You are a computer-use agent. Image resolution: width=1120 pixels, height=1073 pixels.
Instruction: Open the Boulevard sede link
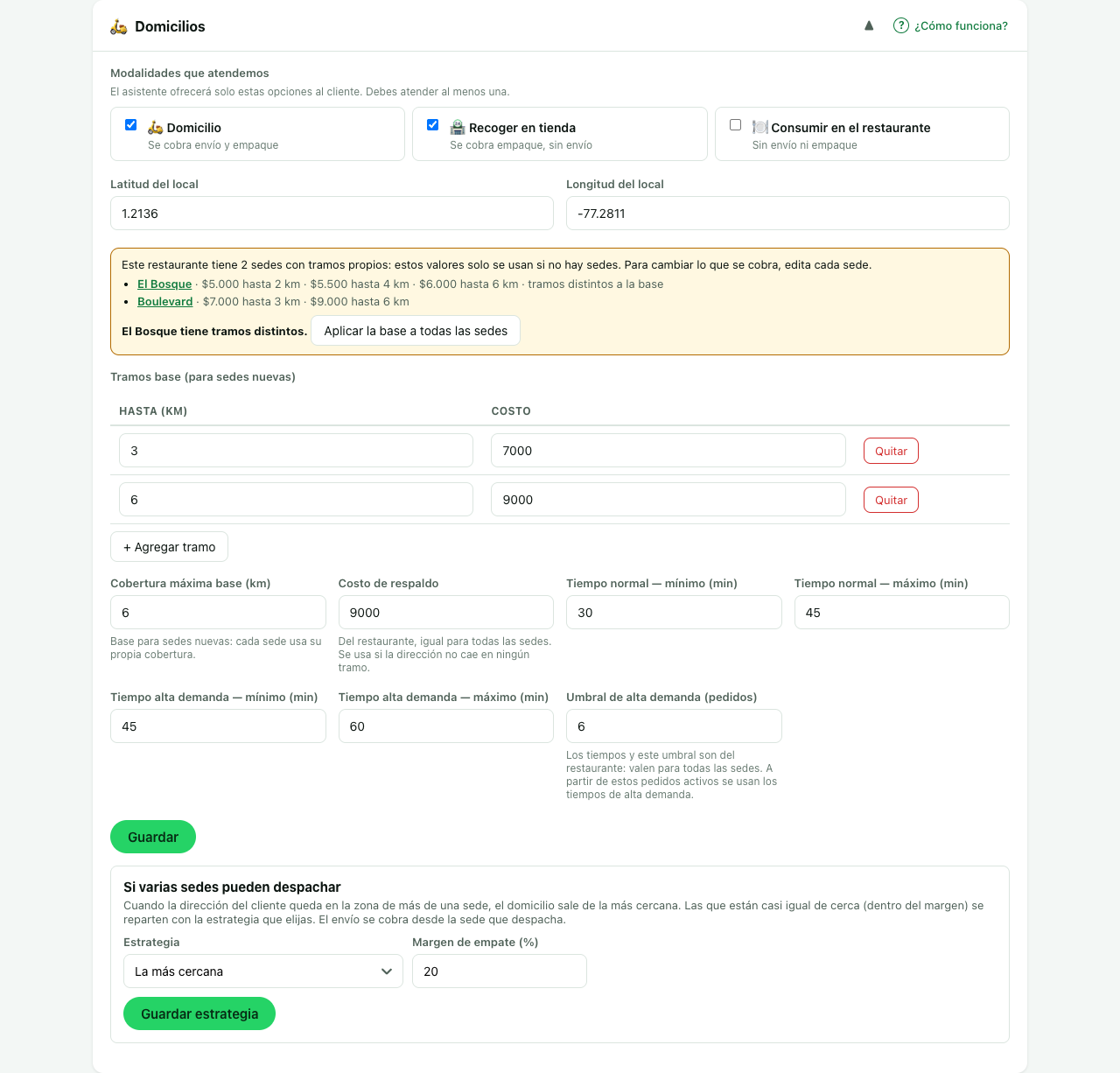(x=164, y=302)
